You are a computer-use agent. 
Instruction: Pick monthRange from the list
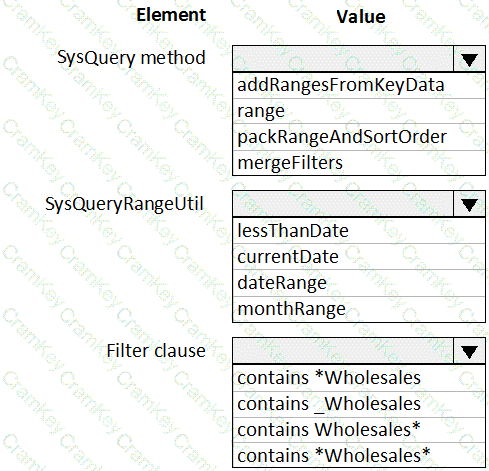(359, 309)
